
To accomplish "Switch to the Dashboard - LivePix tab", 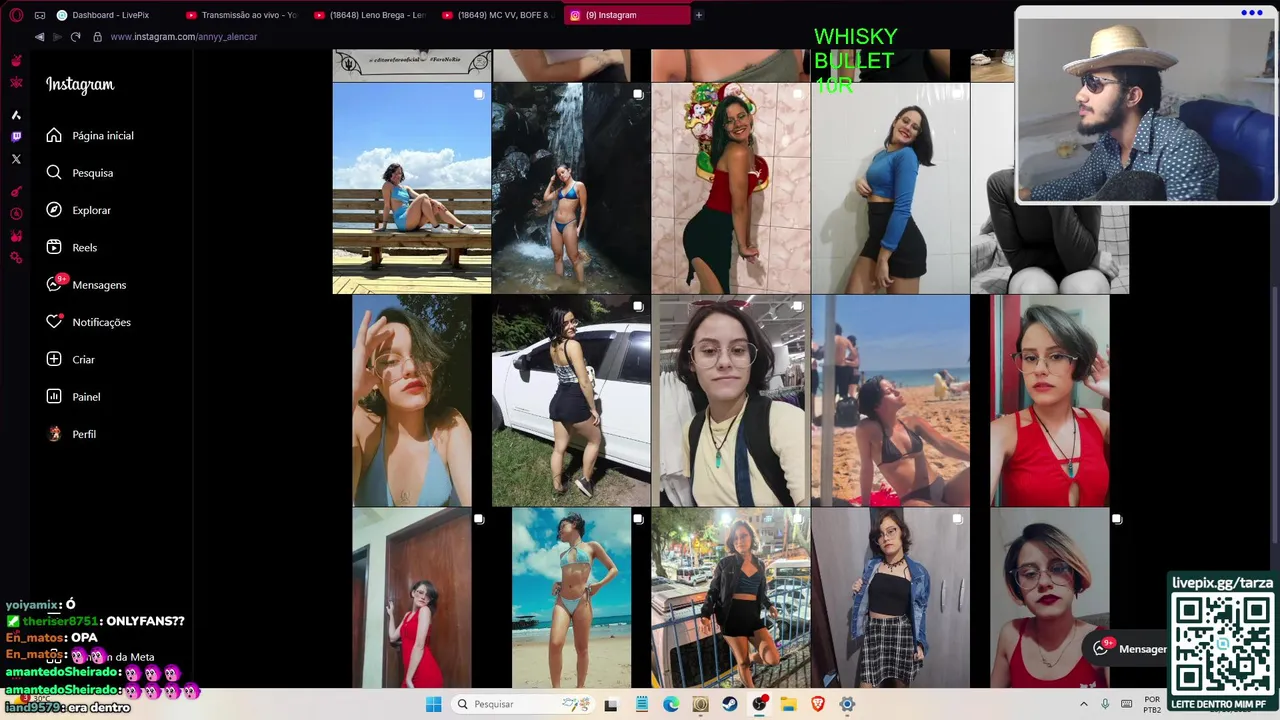I will (x=112, y=15).
